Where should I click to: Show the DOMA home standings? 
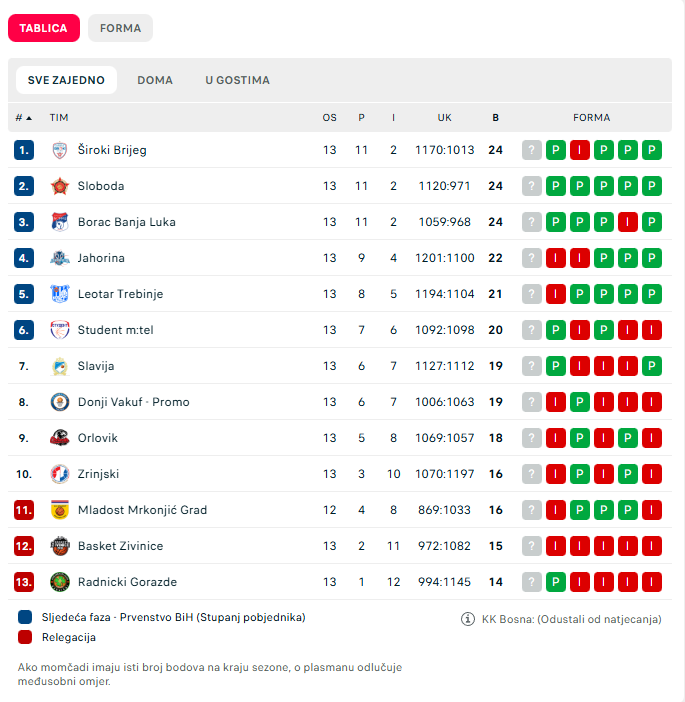point(155,80)
